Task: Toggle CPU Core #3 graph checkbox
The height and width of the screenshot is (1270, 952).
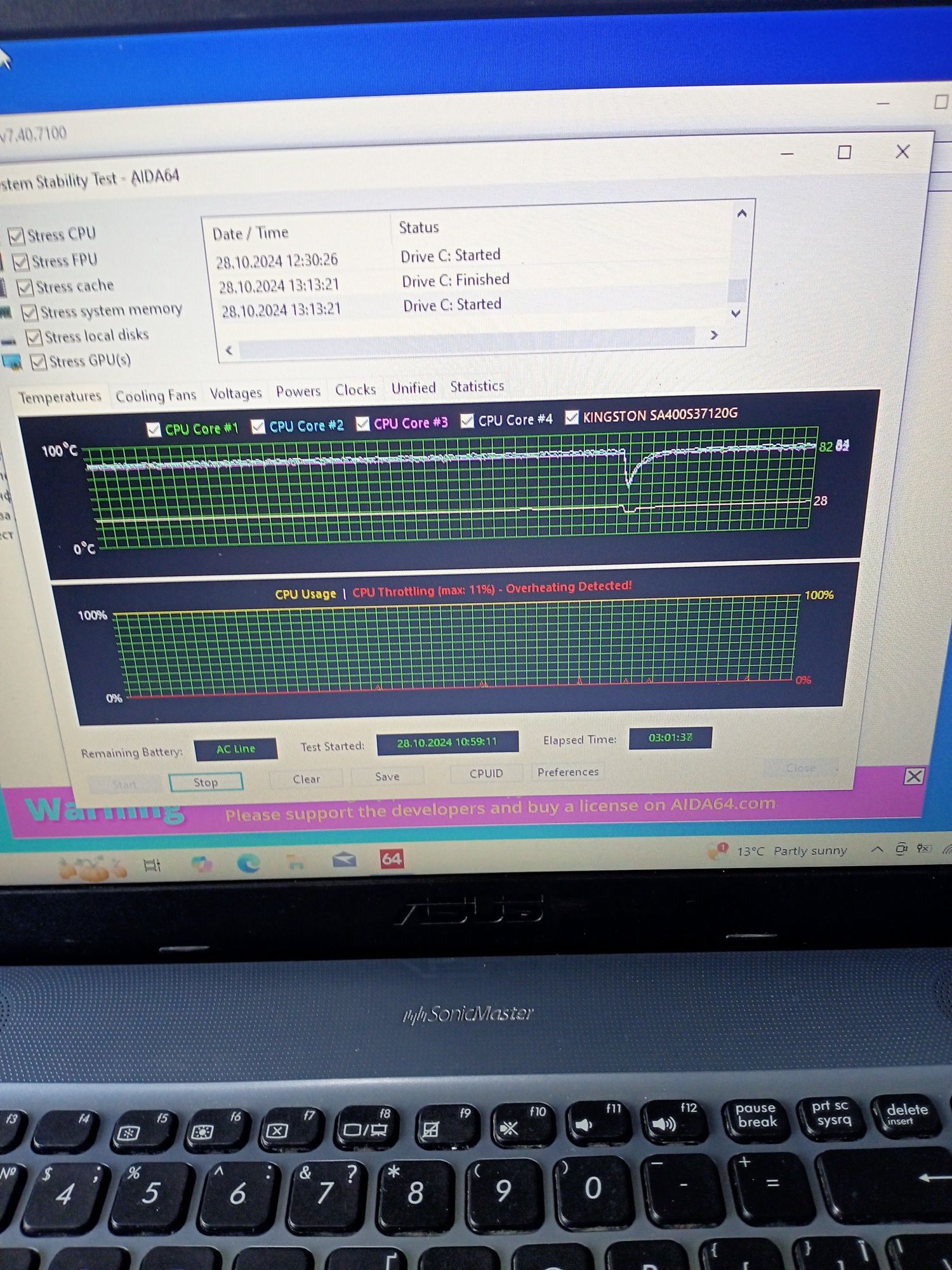Action: point(362,424)
